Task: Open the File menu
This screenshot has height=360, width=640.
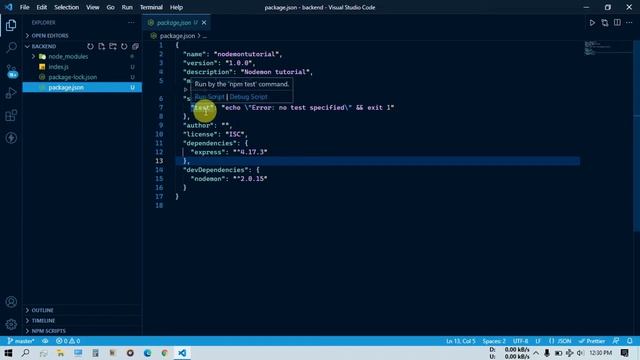Action: [x=24, y=7]
